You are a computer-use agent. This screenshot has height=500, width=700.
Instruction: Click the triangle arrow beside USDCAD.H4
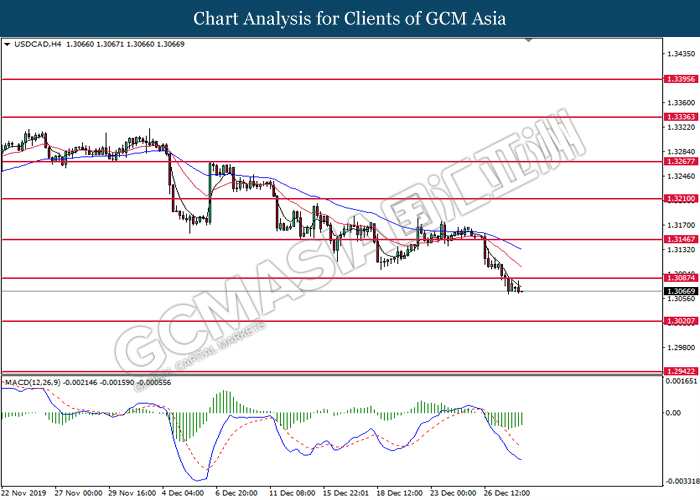click(8, 45)
